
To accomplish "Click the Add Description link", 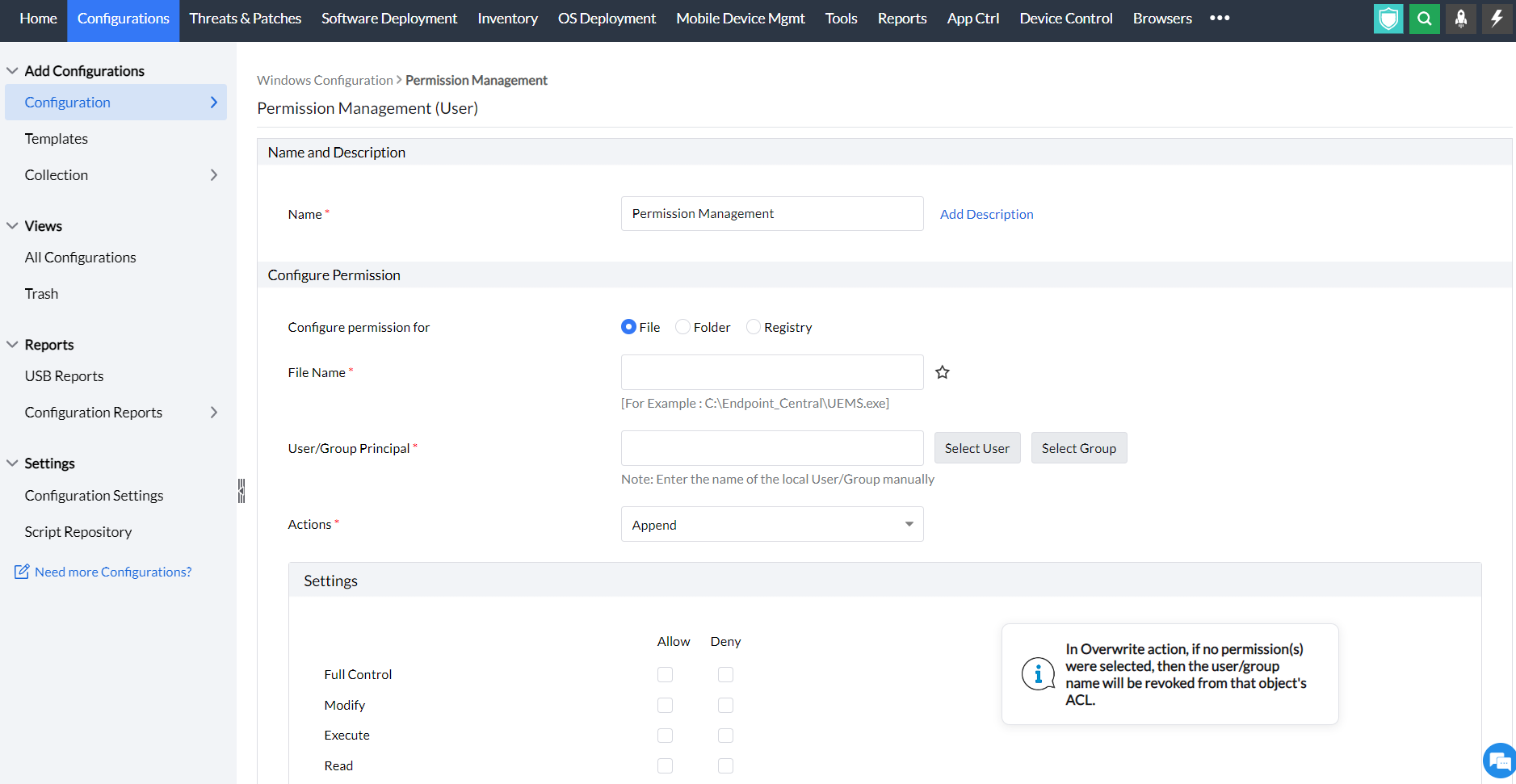I will [x=986, y=214].
